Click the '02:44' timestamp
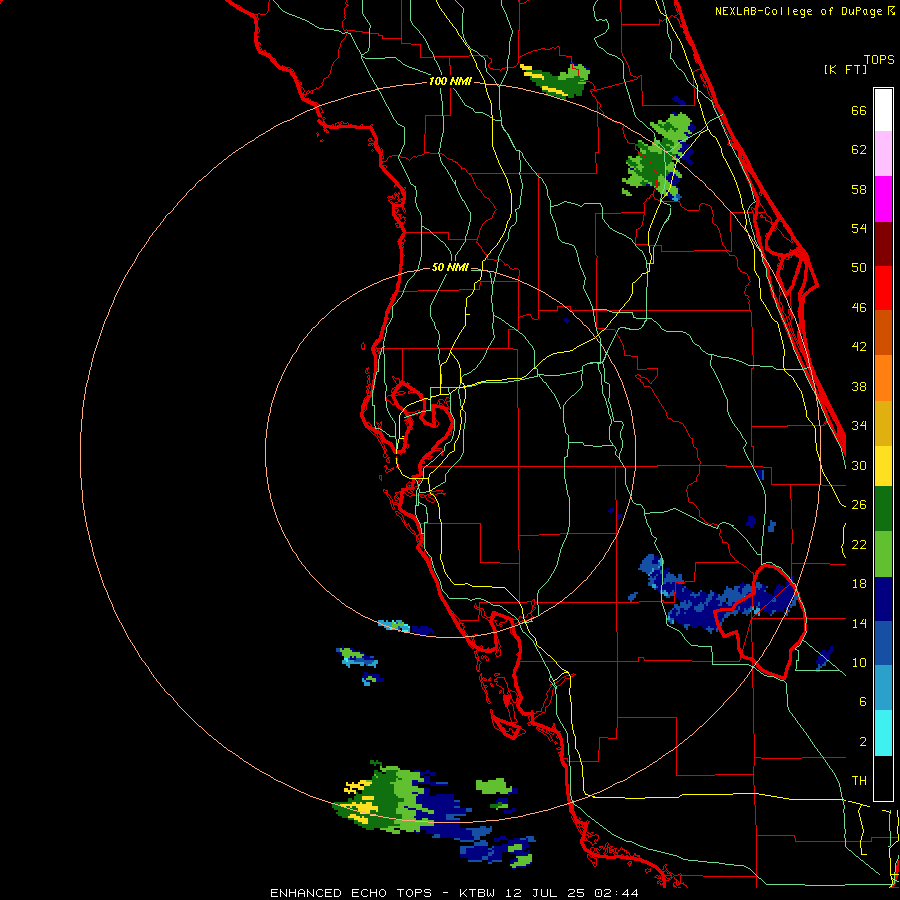This screenshot has width=900, height=900. tap(616, 893)
